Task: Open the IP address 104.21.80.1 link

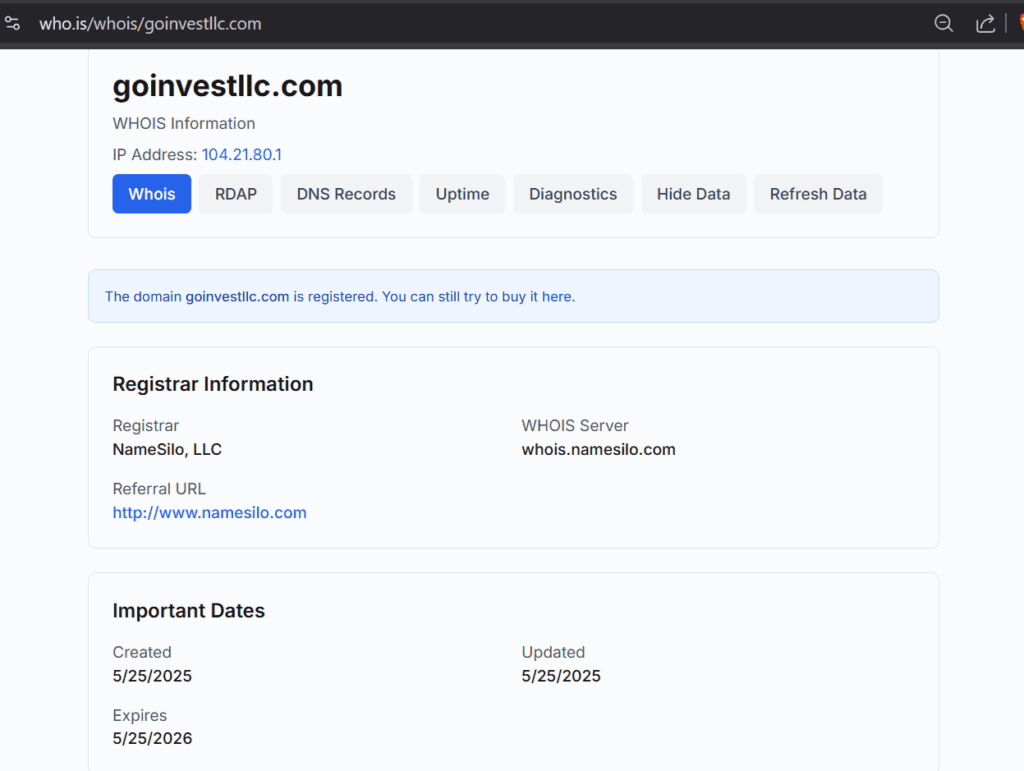Action: (x=242, y=155)
